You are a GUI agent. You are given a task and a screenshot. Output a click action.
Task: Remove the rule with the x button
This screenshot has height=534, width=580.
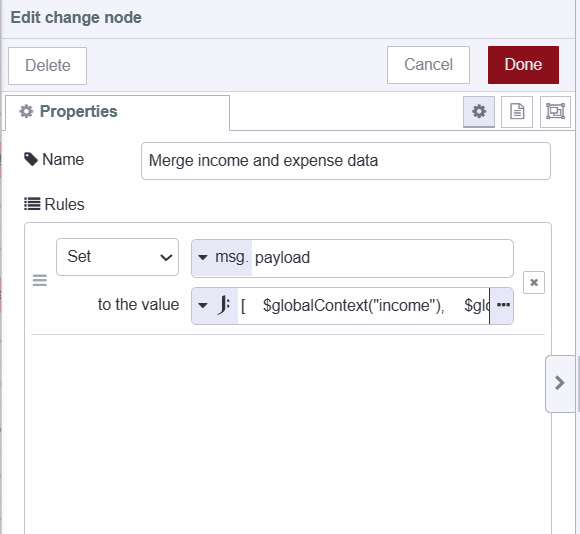[534, 283]
